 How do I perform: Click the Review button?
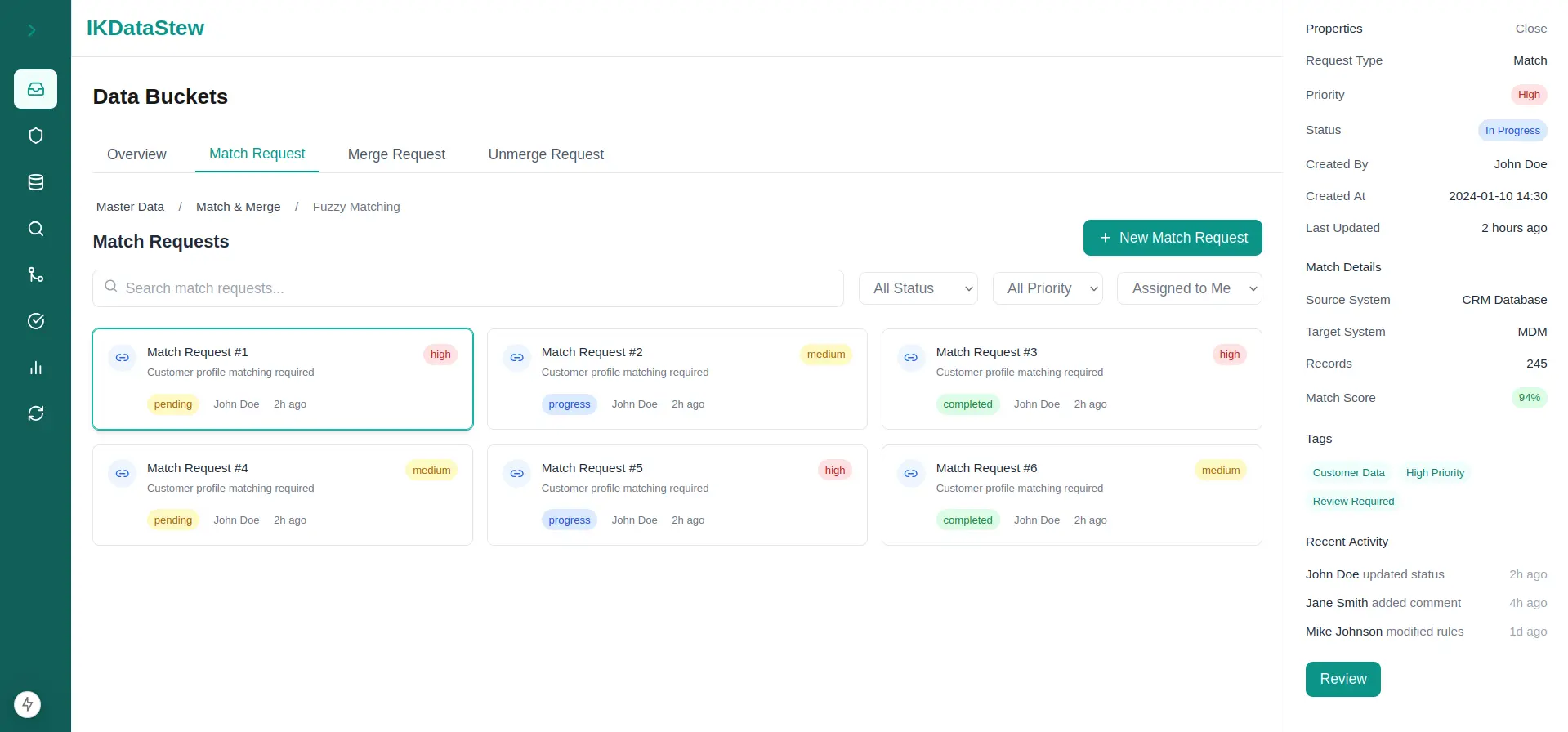pyautogui.click(x=1342, y=679)
